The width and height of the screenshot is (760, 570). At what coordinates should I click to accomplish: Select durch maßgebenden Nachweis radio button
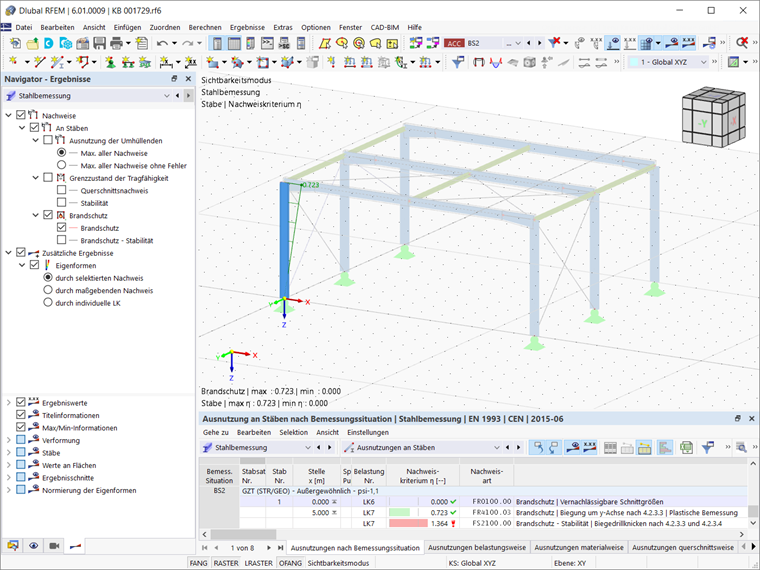pos(48,290)
